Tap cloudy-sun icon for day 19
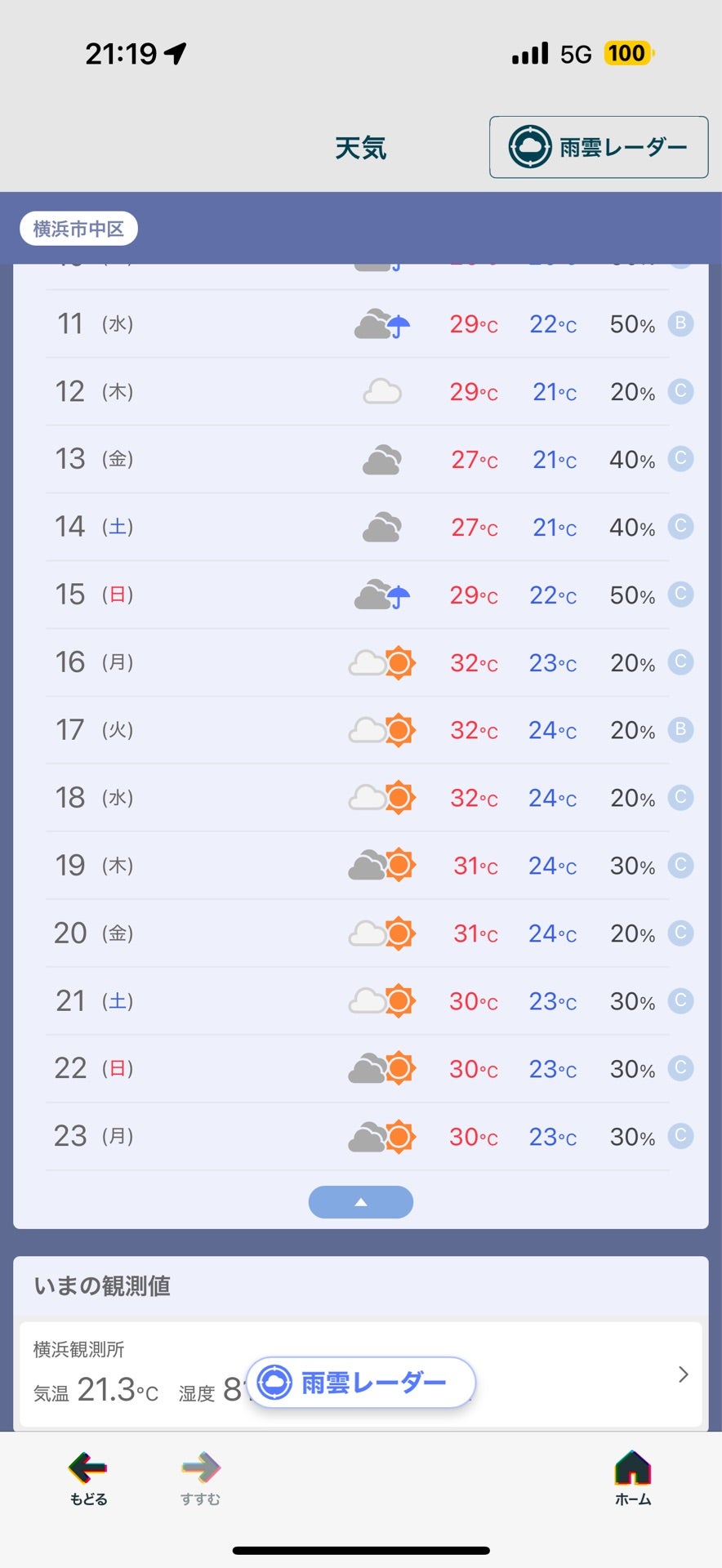Image resolution: width=722 pixels, height=1568 pixels. coord(382,865)
